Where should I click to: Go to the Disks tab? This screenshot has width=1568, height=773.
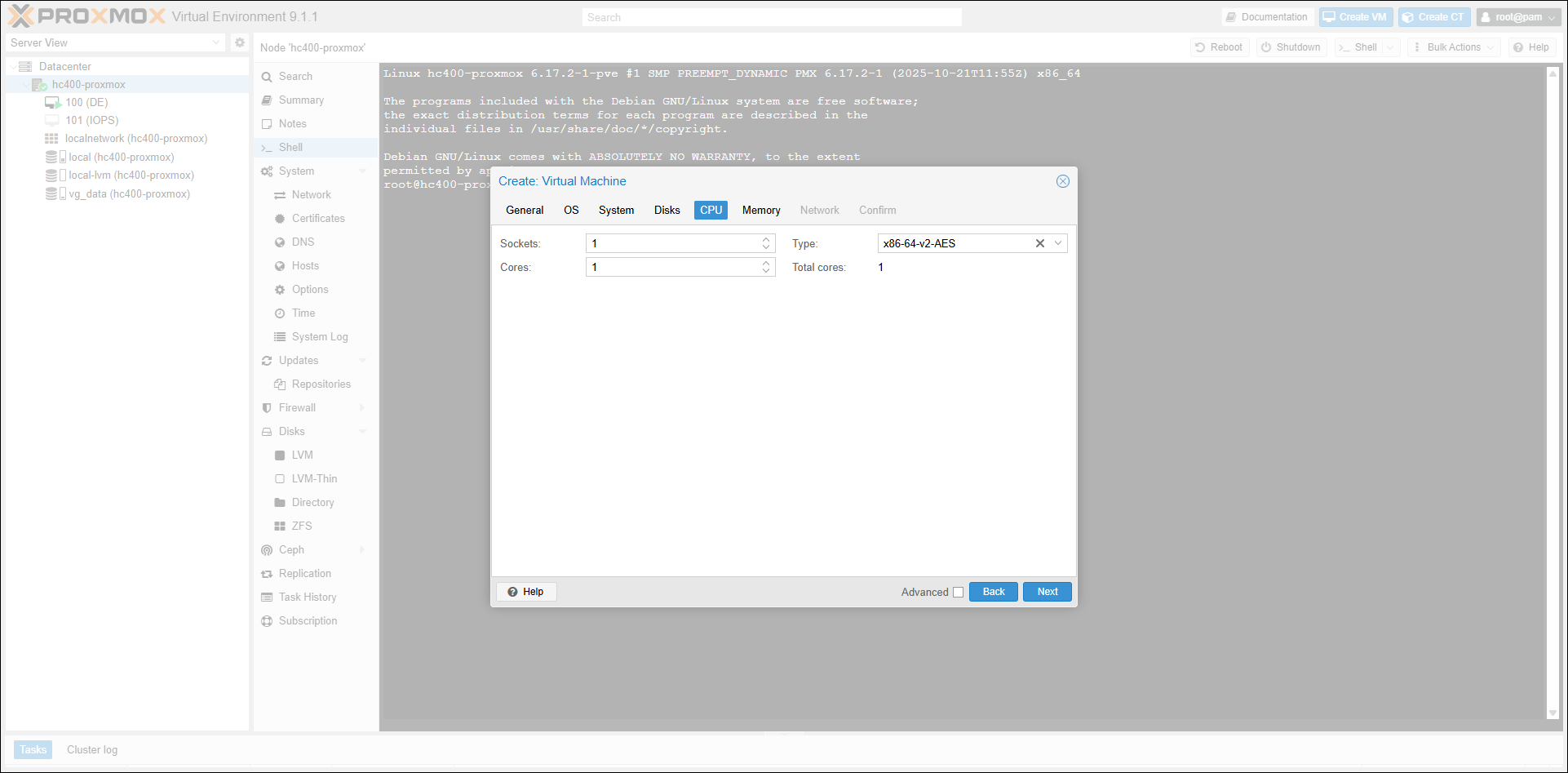(667, 211)
